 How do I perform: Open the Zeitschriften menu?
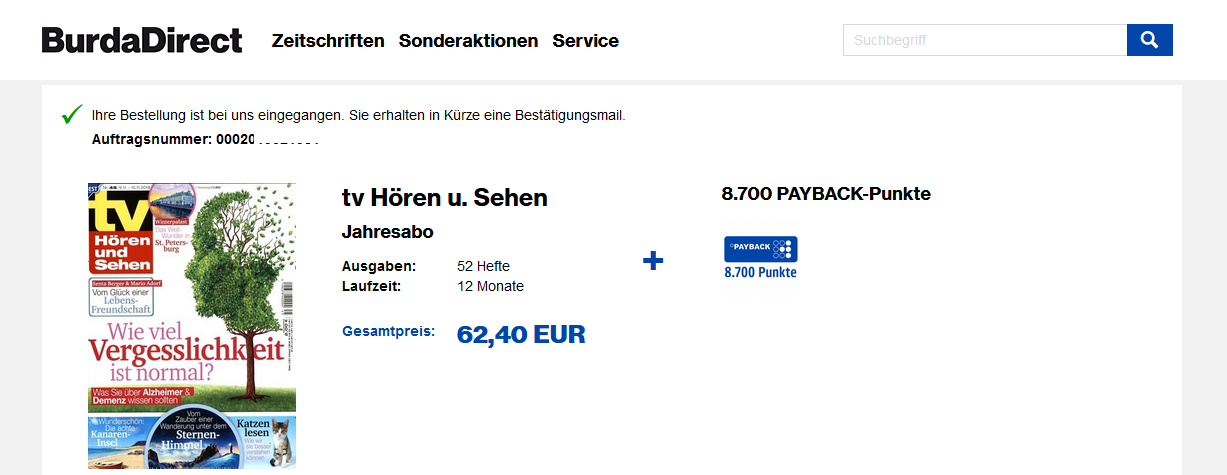pyautogui.click(x=328, y=41)
